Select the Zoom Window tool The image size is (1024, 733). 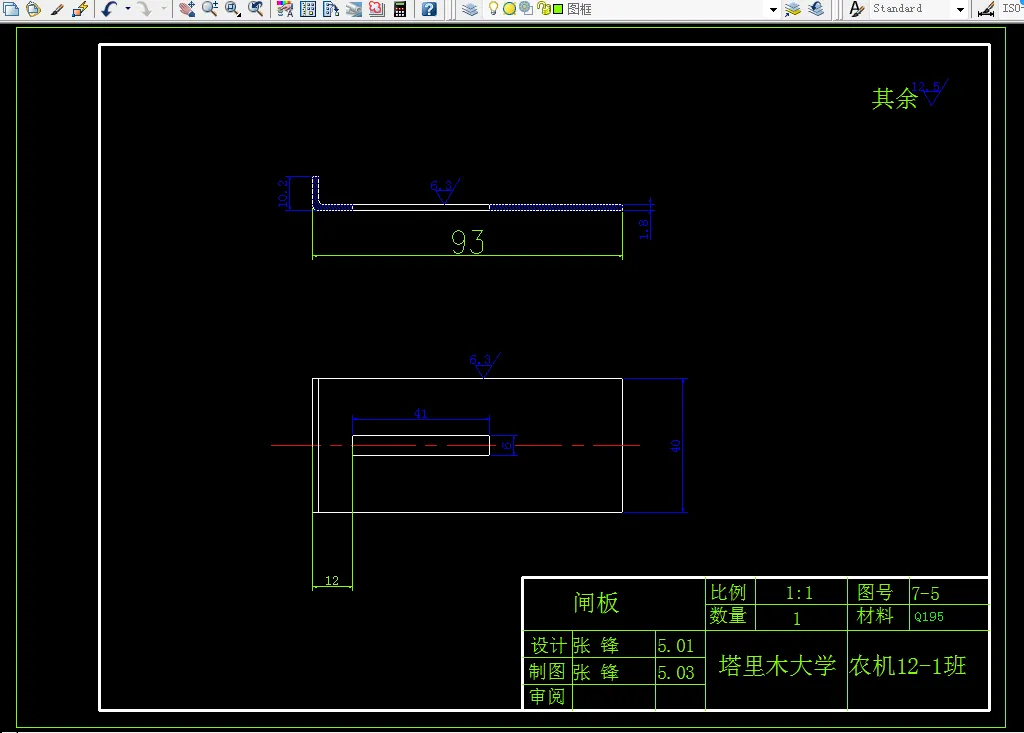232,9
